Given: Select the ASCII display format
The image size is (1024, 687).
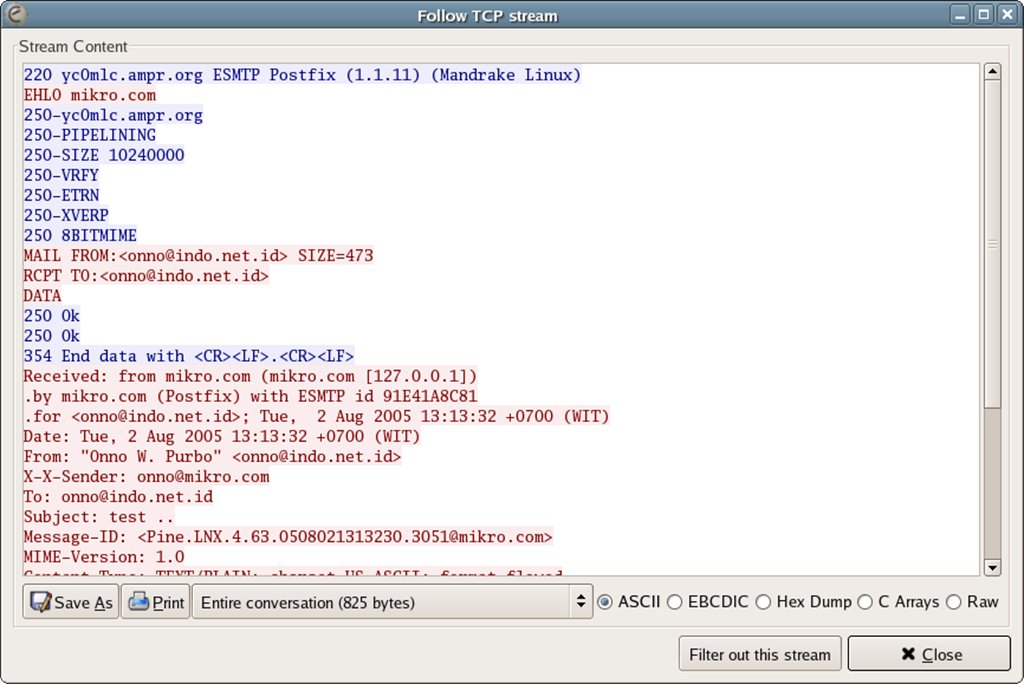Looking at the screenshot, I should click(x=605, y=602).
